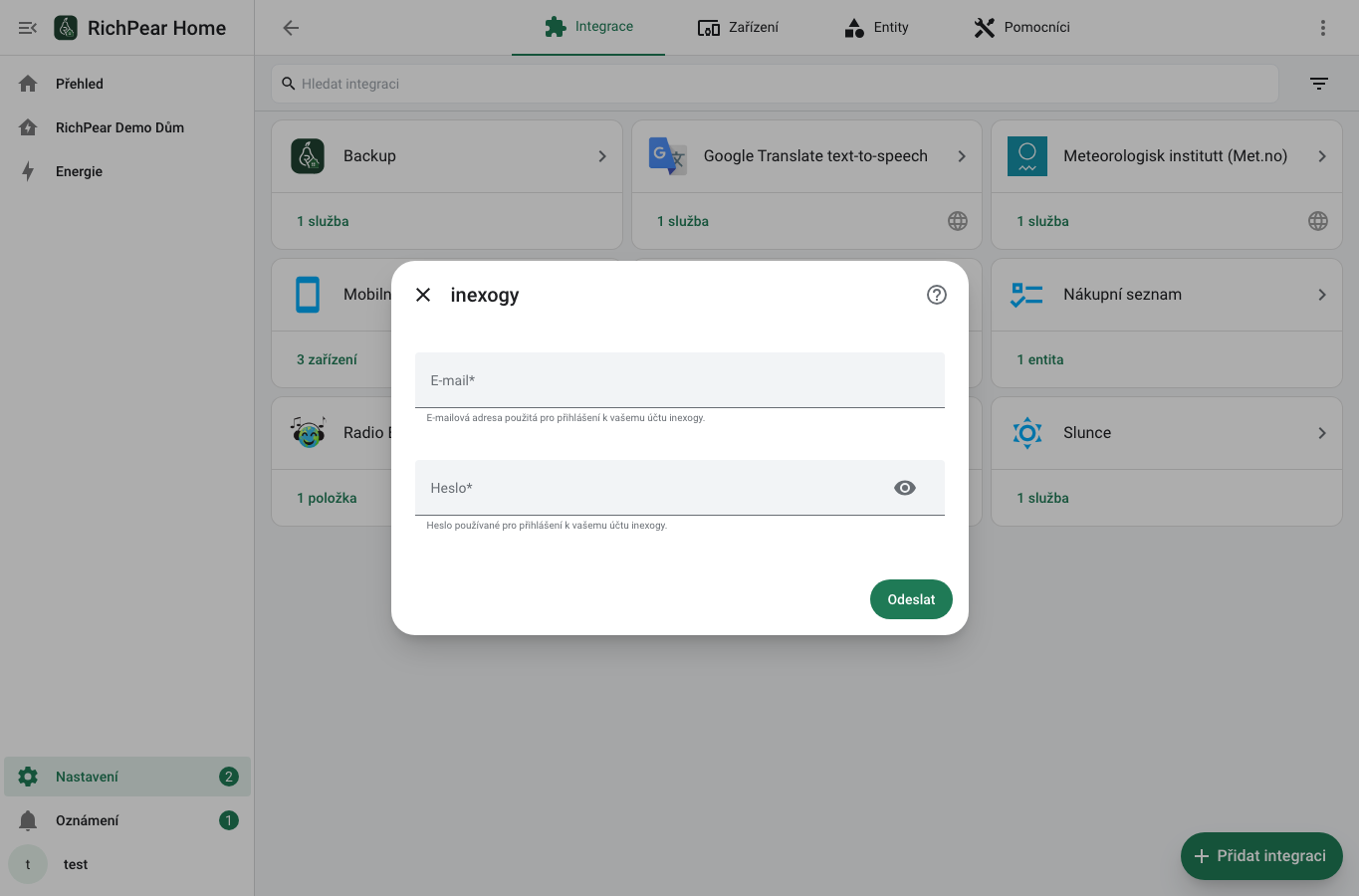The height and width of the screenshot is (896, 1359).
Task: Go back with the arrow icon
Action: [x=291, y=28]
